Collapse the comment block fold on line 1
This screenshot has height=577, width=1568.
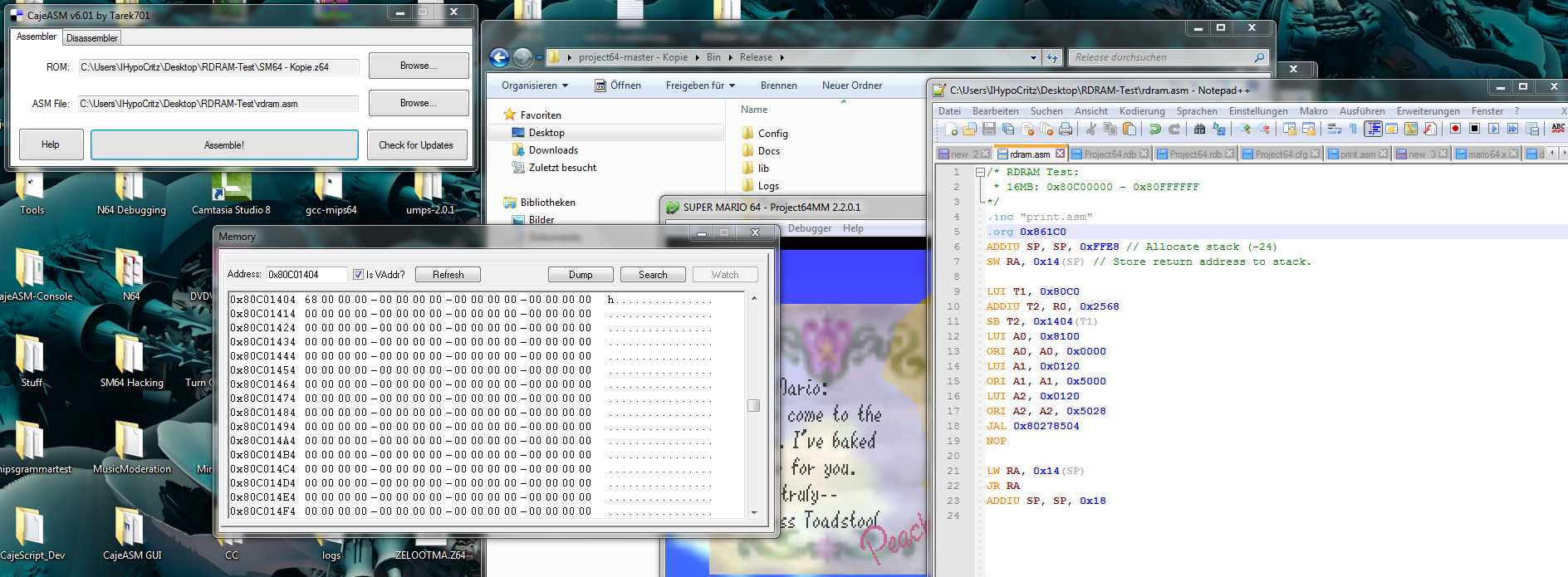[980, 172]
